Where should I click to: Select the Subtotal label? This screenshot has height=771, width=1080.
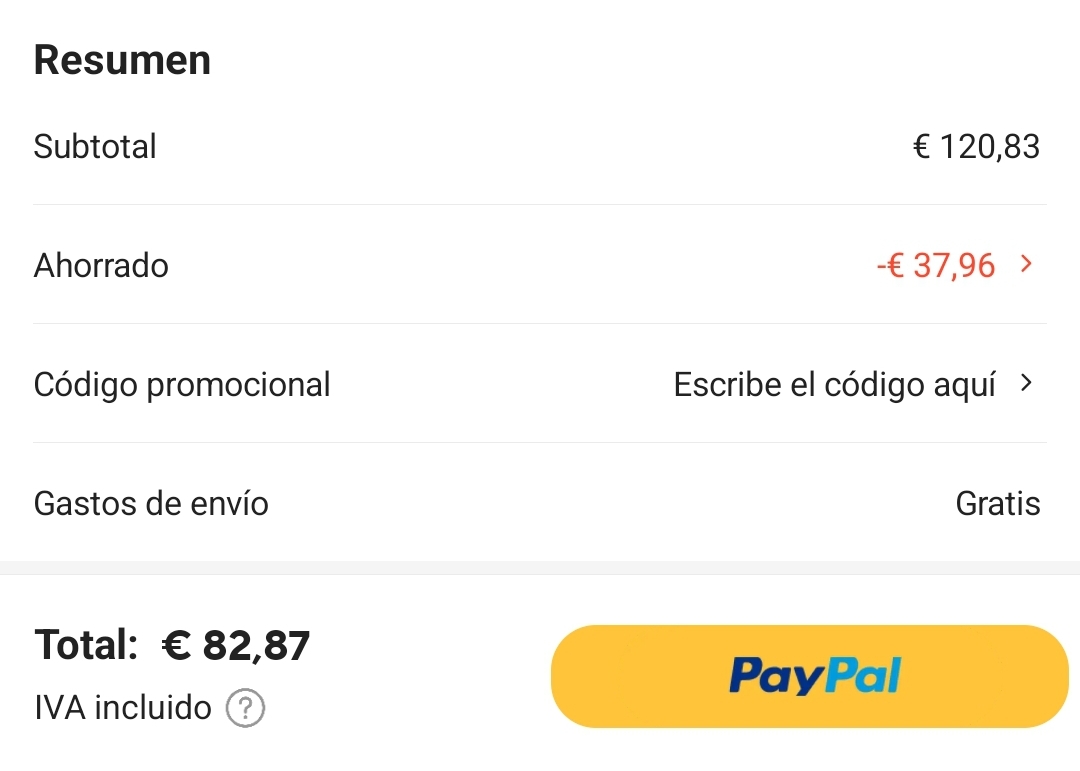click(x=95, y=147)
